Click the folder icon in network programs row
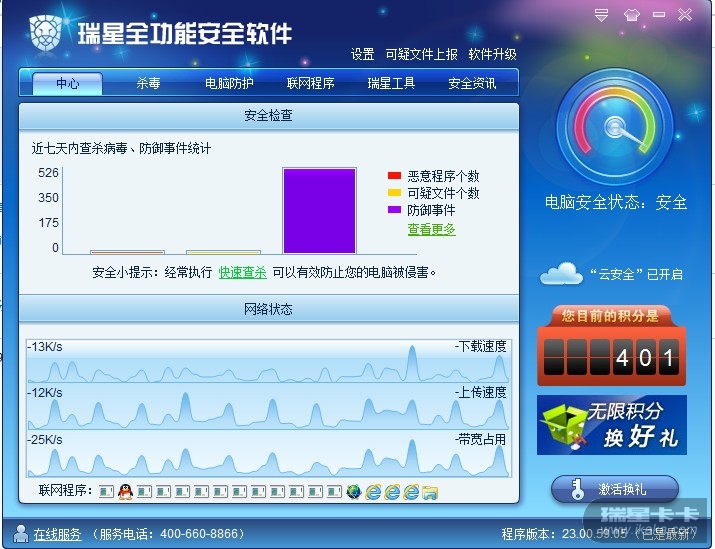The width and height of the screenshot is (715, 549). (x=430, y=492)
